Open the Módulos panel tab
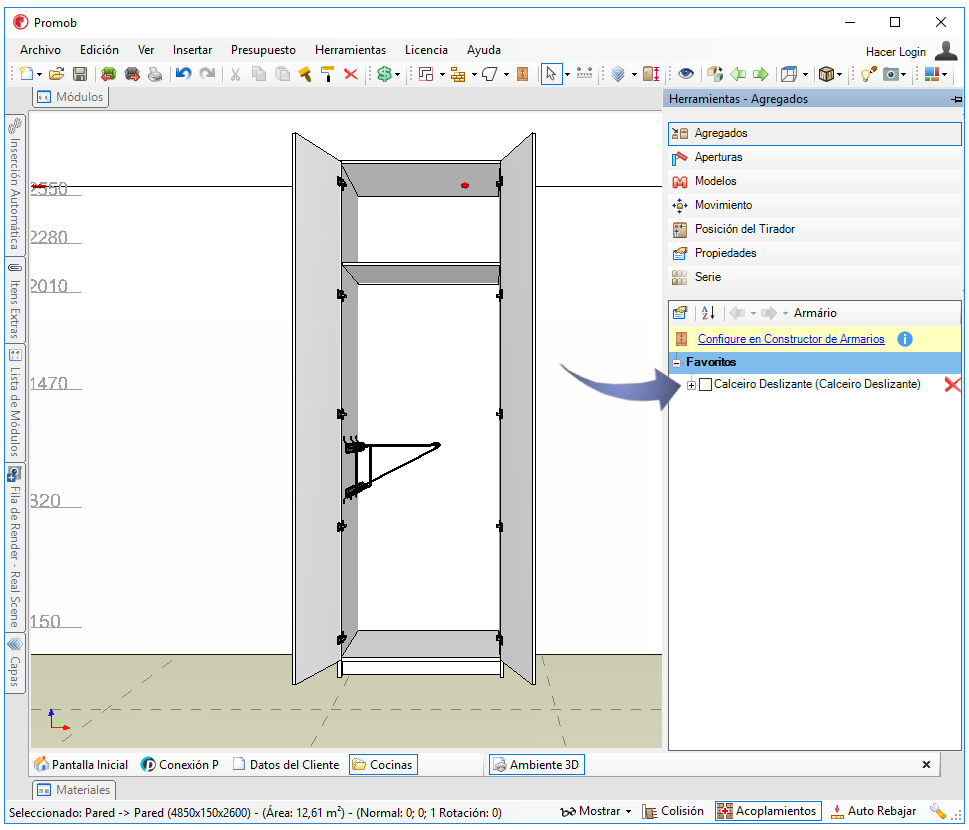This screenshot has height=830, width=969. click(70, 97)
